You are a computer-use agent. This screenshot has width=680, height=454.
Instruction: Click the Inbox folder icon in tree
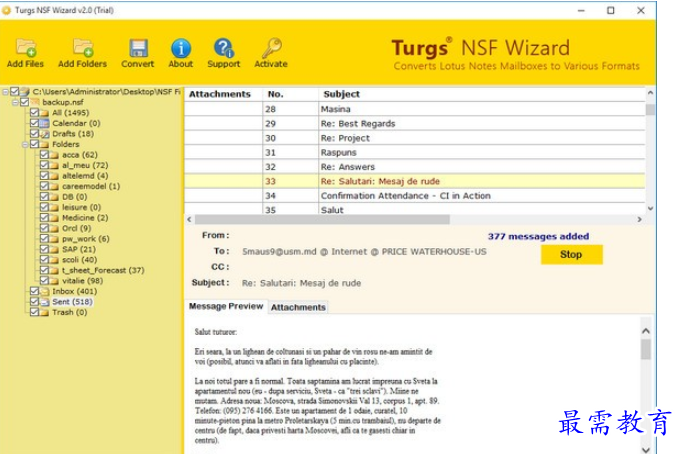(45, 291)
